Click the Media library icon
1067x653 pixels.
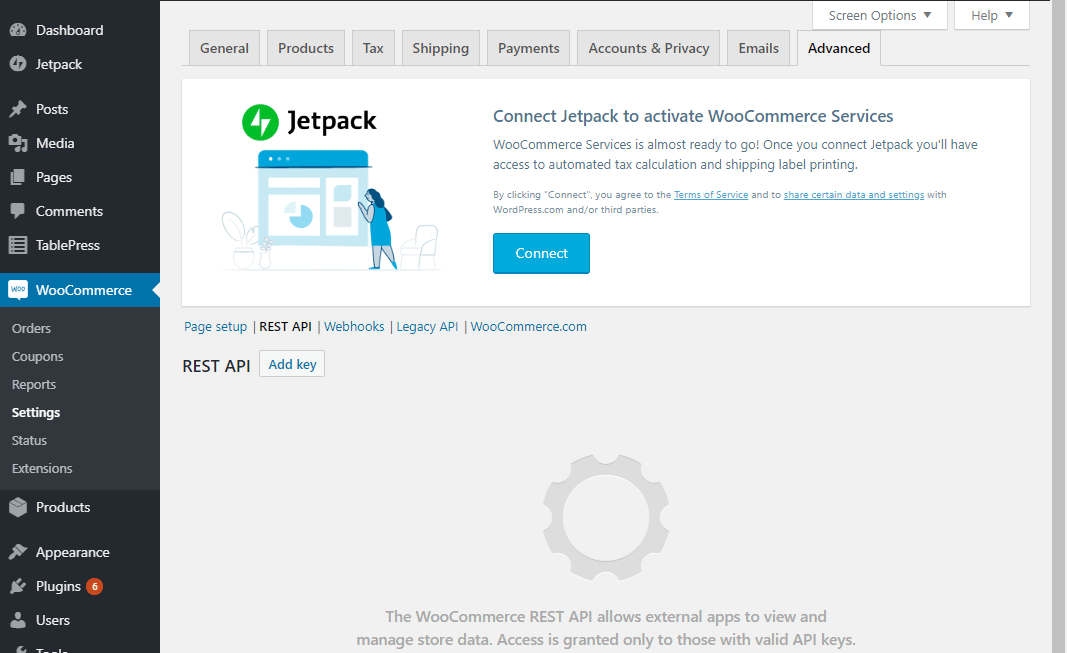pyautogui.click(x=18, y=143)
